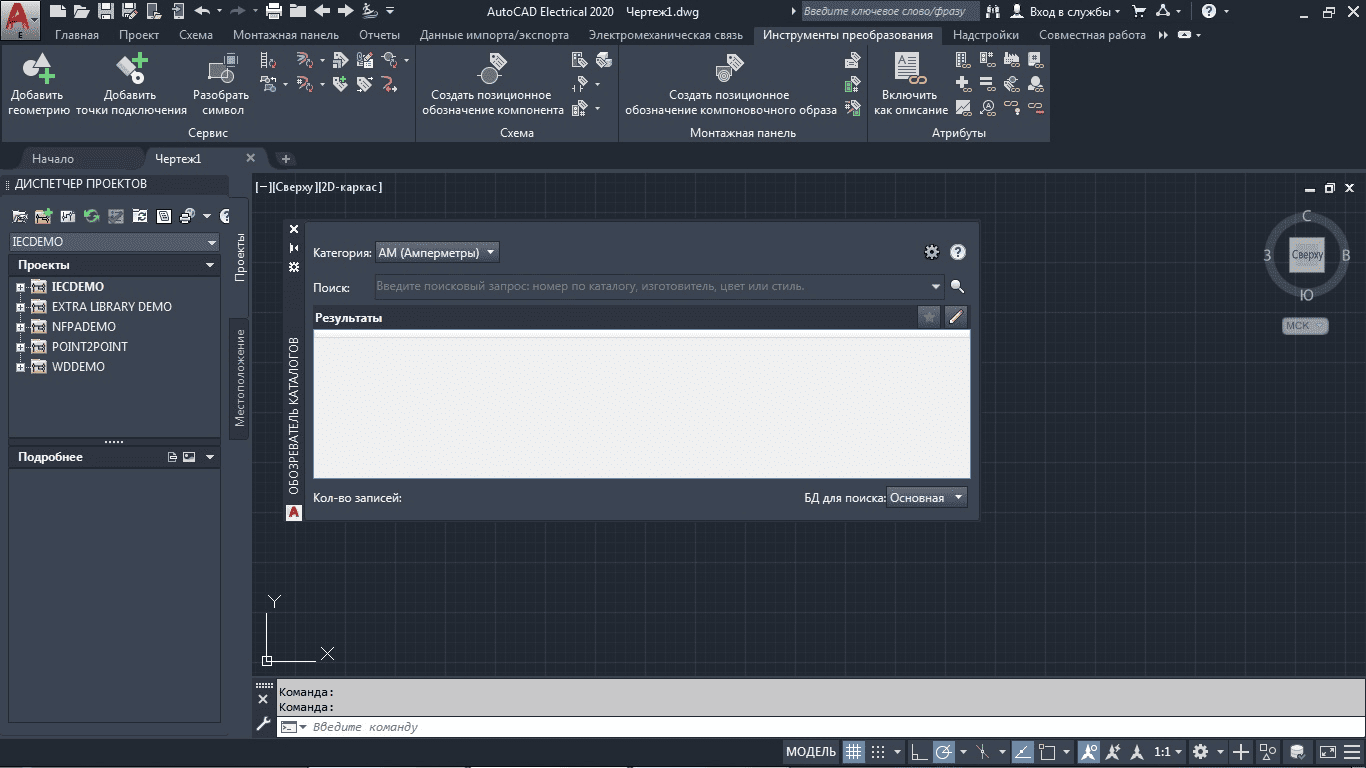
Task: Open the Надстройки ribbon tab
Action: pyautogui.click(x=986, y=35)
